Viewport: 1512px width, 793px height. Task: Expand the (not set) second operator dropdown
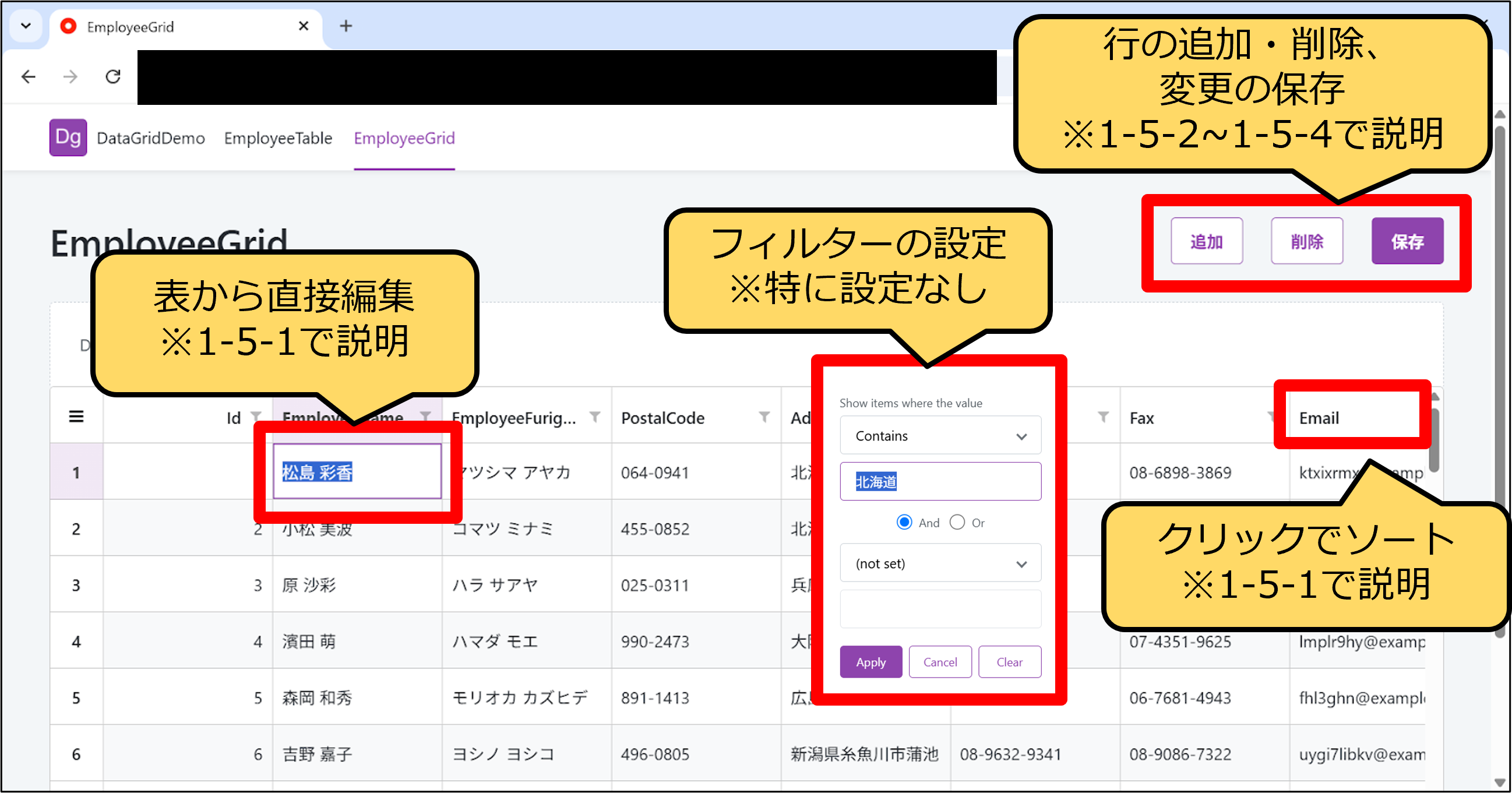point(940,563)
